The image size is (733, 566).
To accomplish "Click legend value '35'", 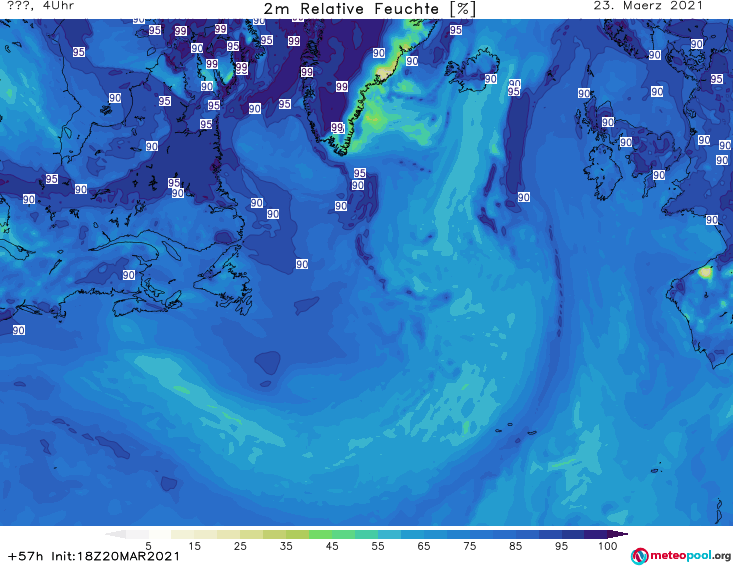I will tap(286, 546).
